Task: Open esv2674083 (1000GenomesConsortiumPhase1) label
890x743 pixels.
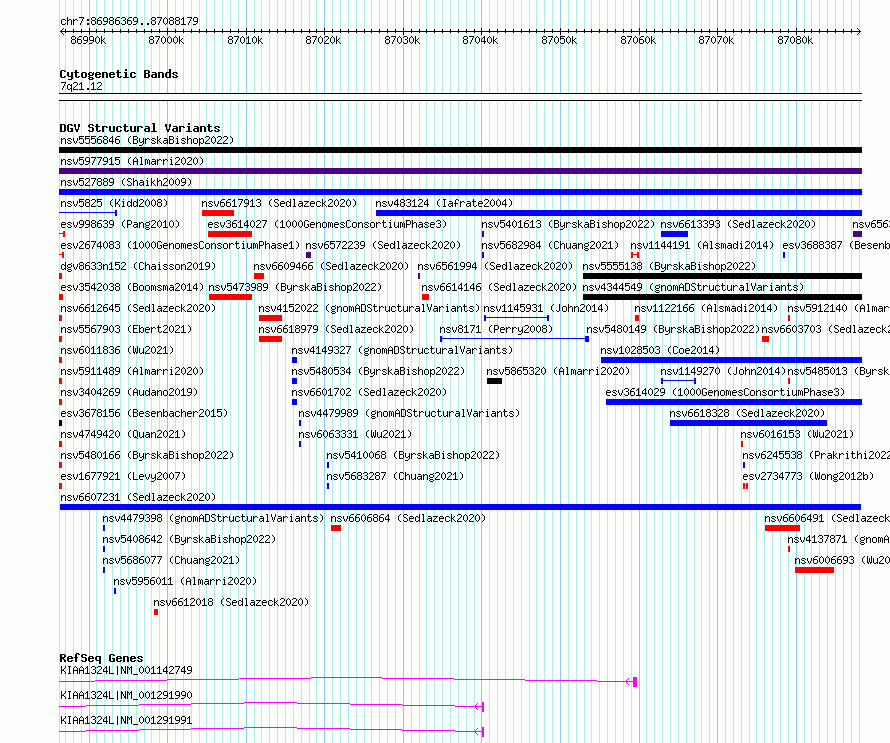Action: click(180, 245)
